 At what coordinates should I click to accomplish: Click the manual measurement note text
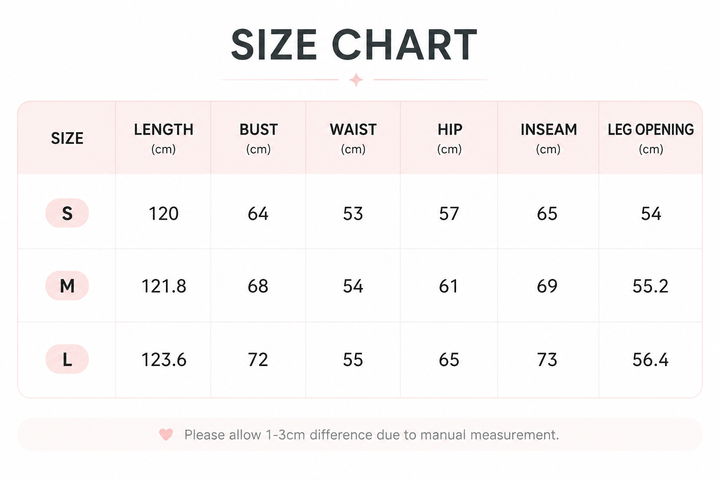pyautogui.click(x=371, y=435)
